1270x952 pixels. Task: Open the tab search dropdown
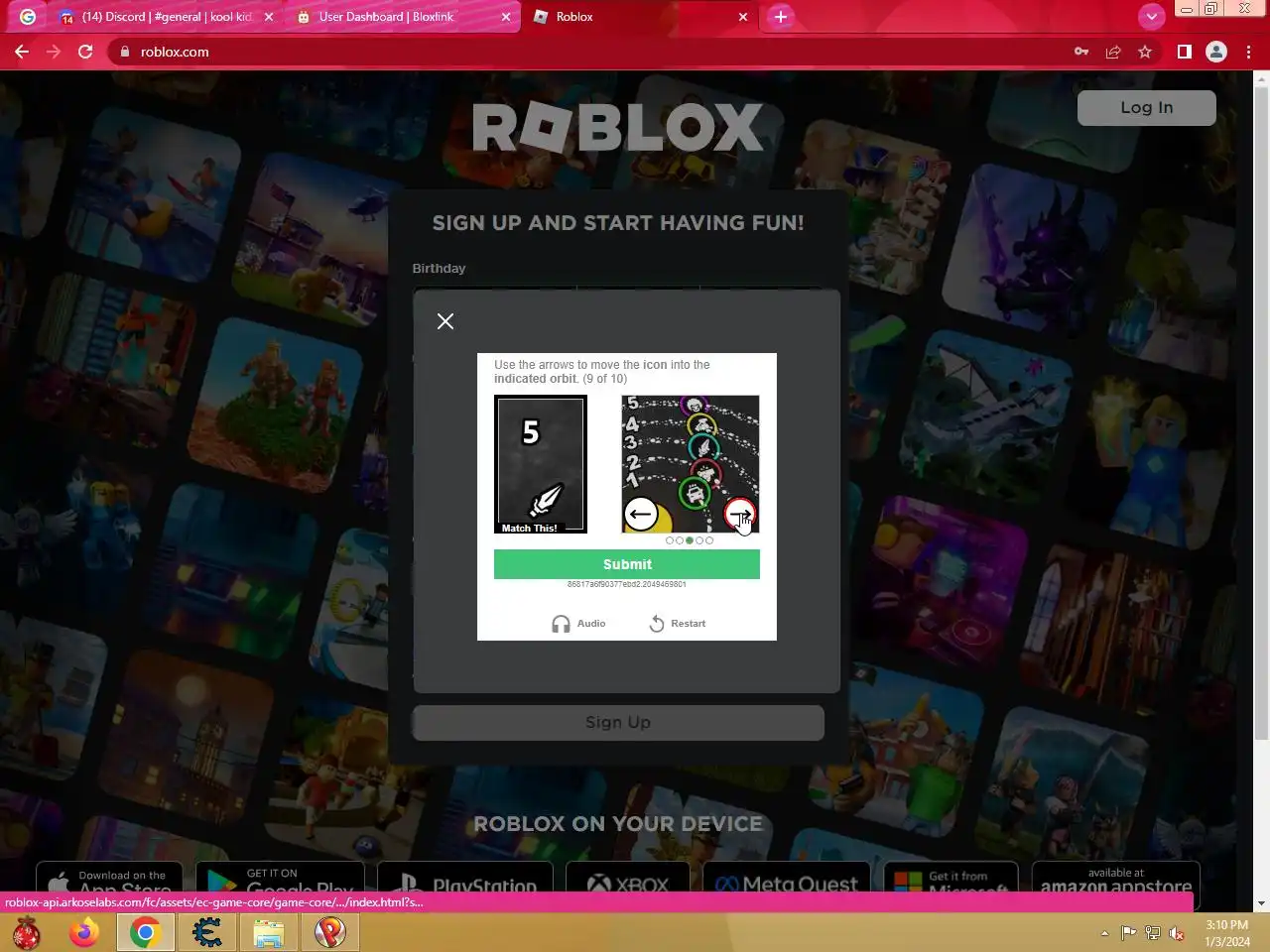click(1151, 17)
